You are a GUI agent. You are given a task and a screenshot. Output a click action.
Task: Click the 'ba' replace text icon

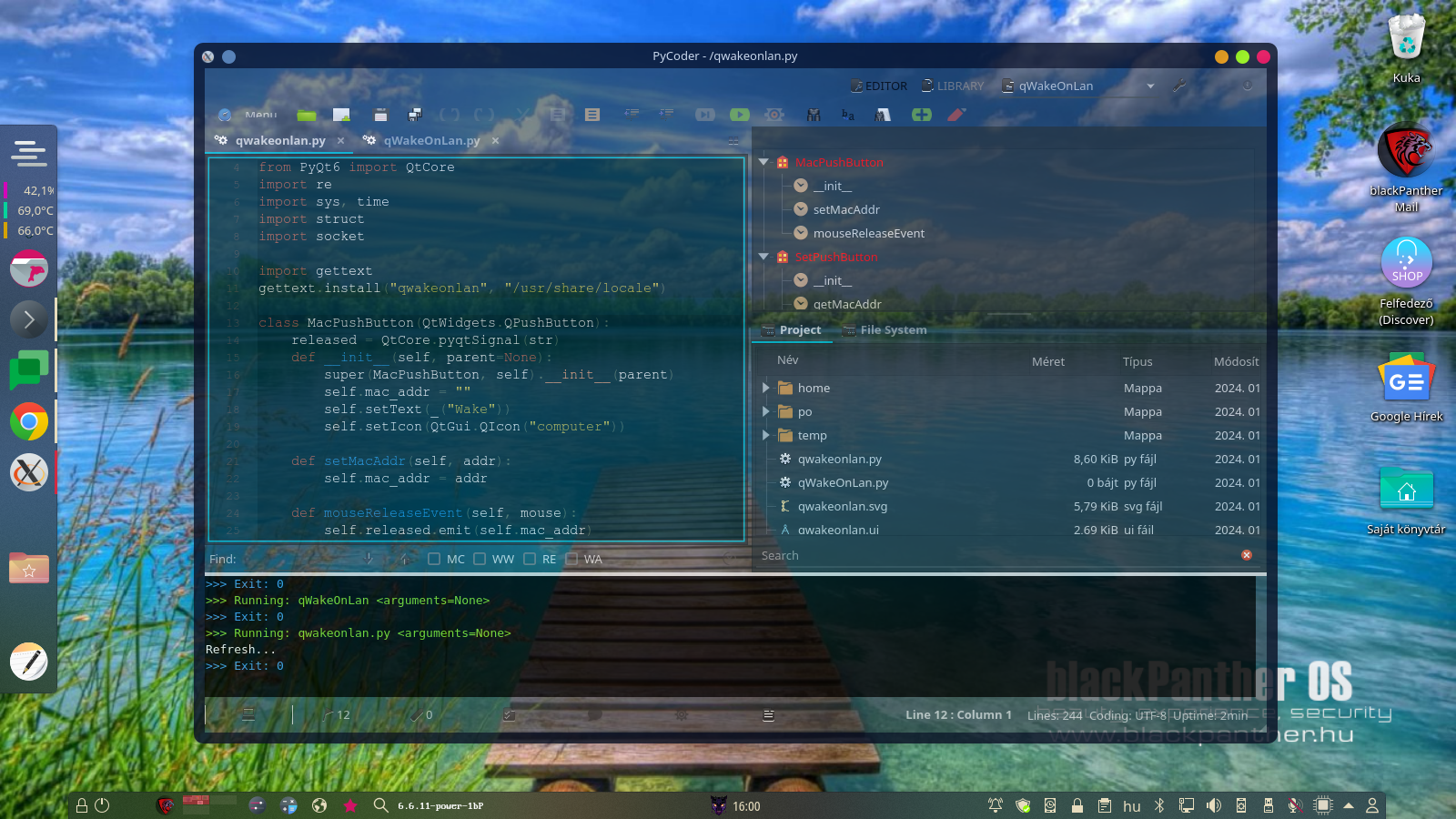point(848,115)
